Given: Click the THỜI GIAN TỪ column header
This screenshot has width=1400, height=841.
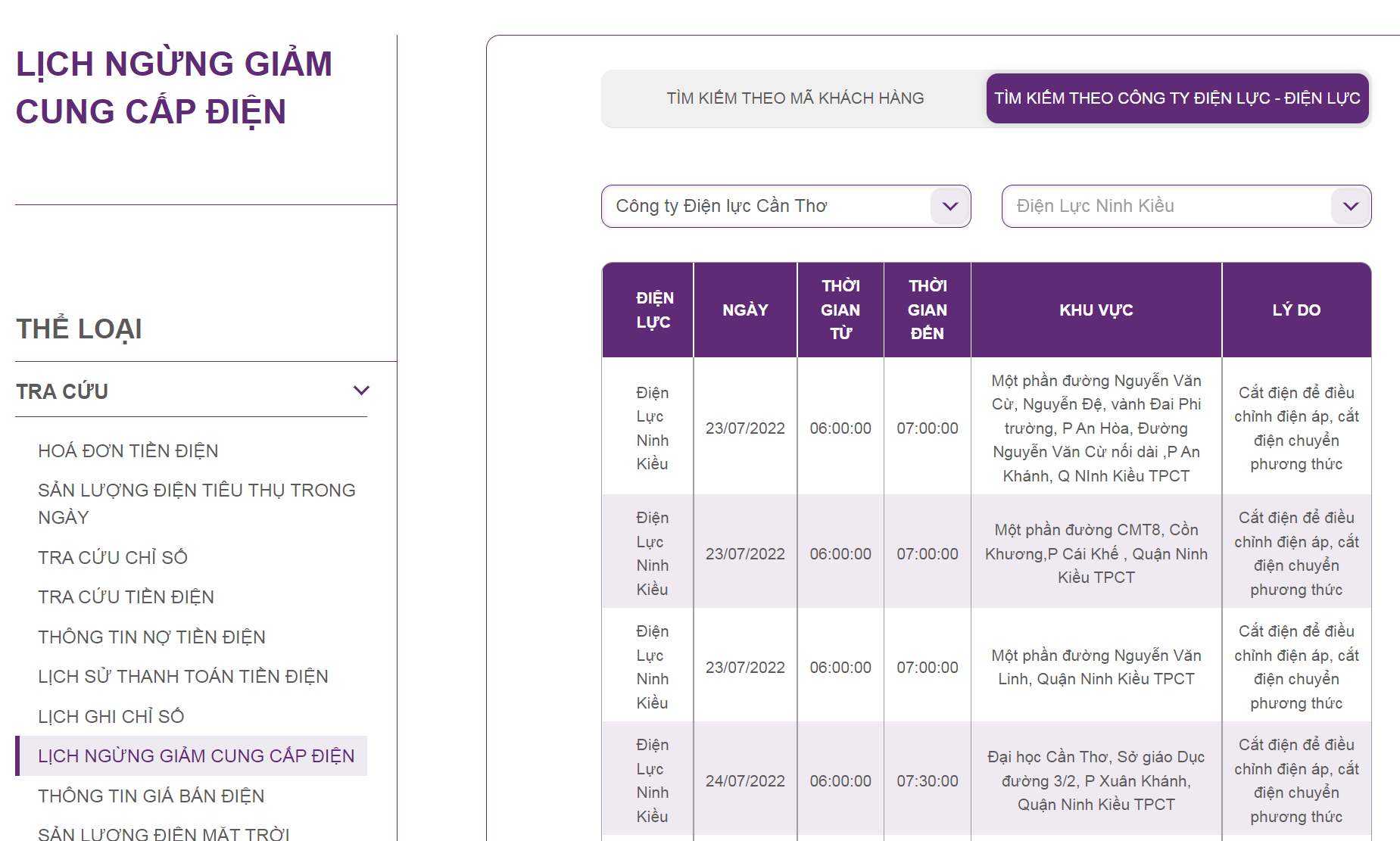Looking at the screenshot, I should 840,310.
